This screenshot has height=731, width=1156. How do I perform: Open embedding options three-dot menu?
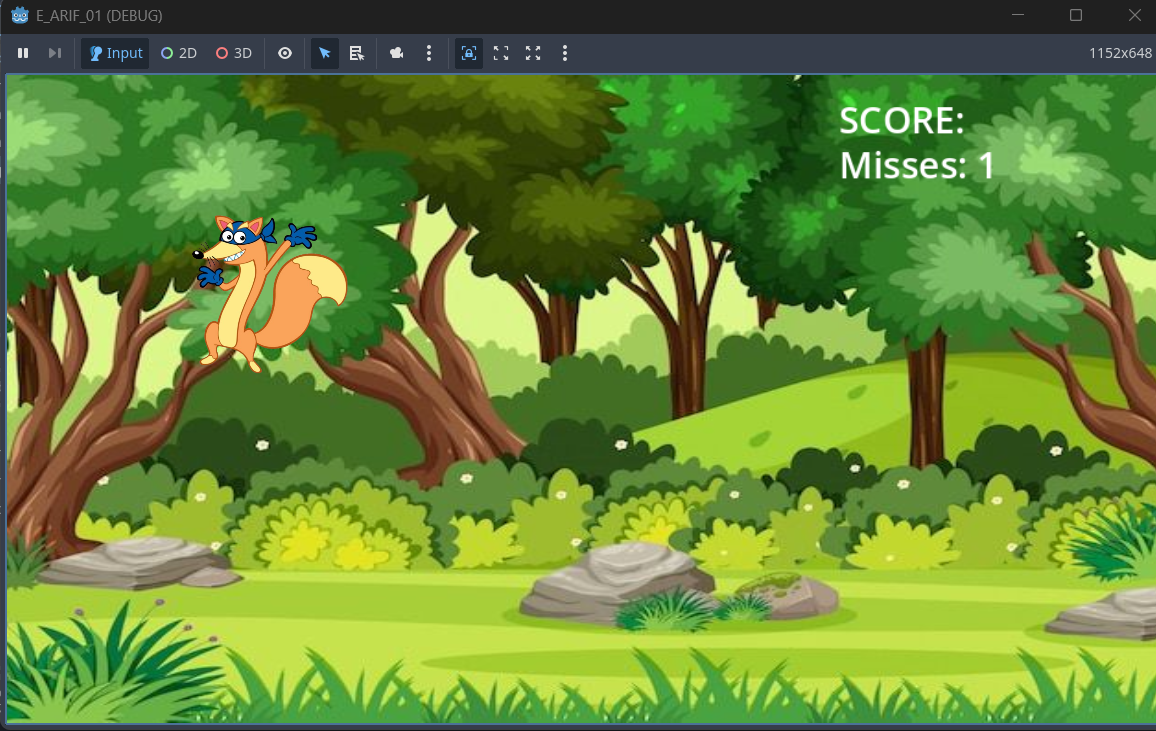coord(565,53)
